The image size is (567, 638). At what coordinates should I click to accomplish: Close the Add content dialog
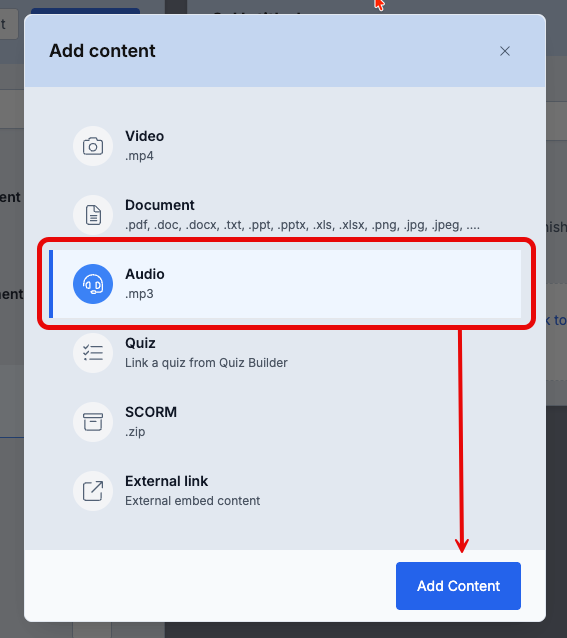tap(505, 51)
